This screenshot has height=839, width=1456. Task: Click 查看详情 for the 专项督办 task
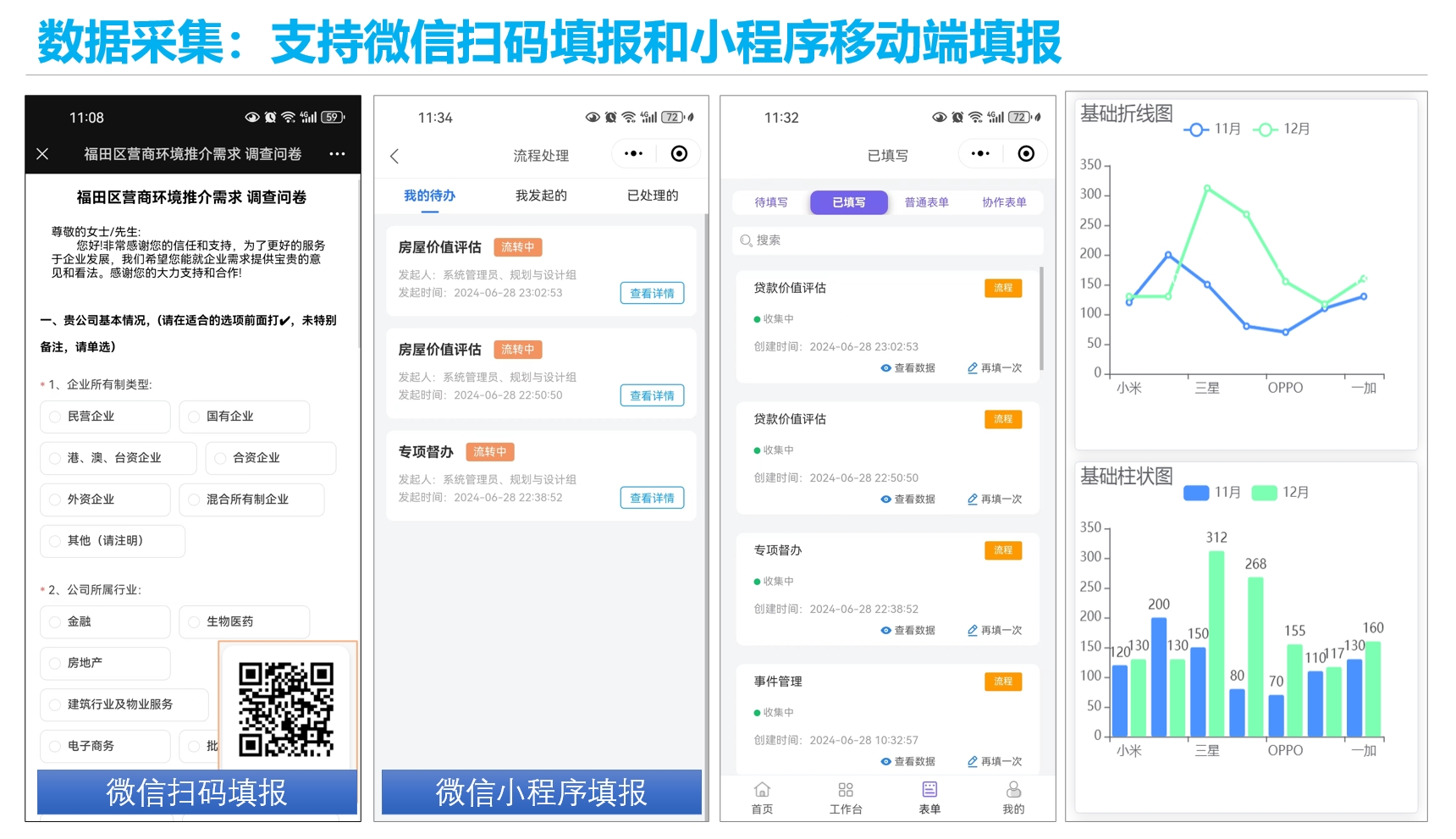(652, 498)
